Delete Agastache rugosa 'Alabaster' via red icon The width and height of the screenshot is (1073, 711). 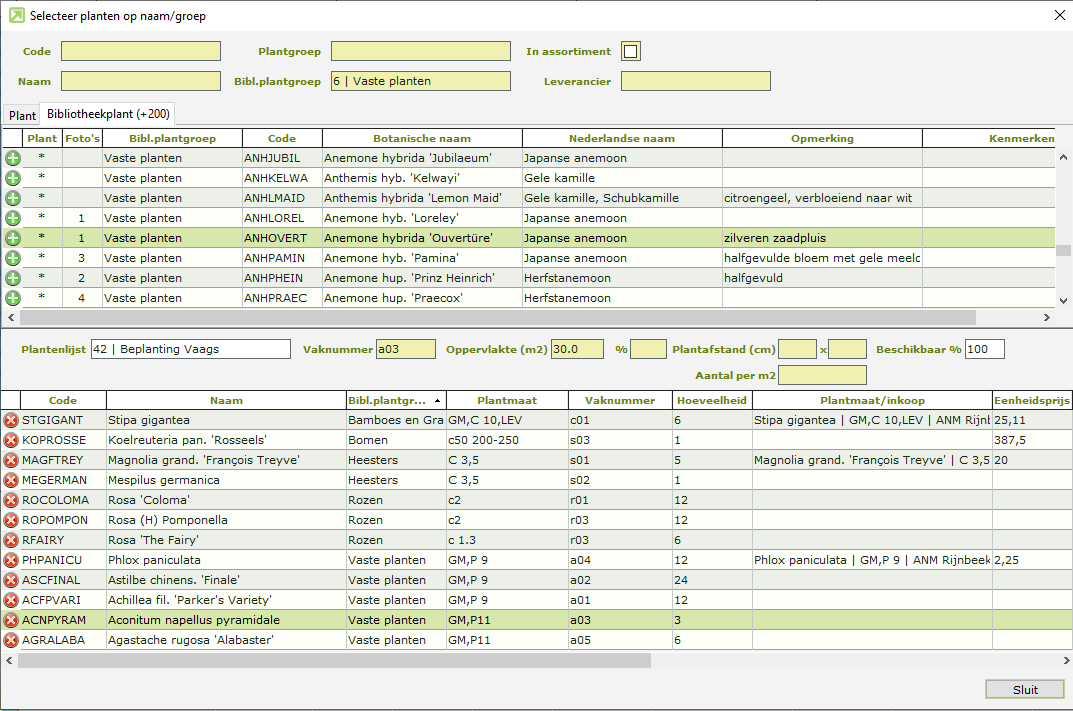point(11,640)
